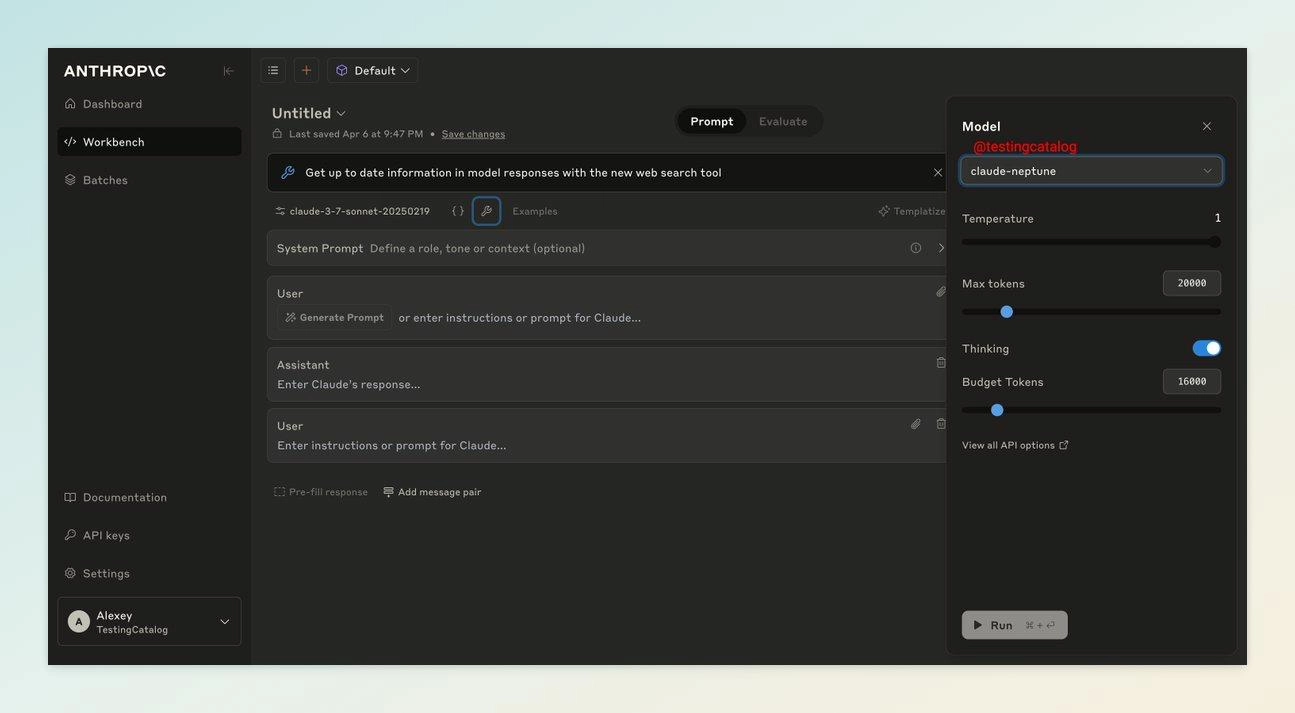Open the Untitled prompt name dropdown
The height and width of the screenshot is (713, 1295).
tap(309, 113)
